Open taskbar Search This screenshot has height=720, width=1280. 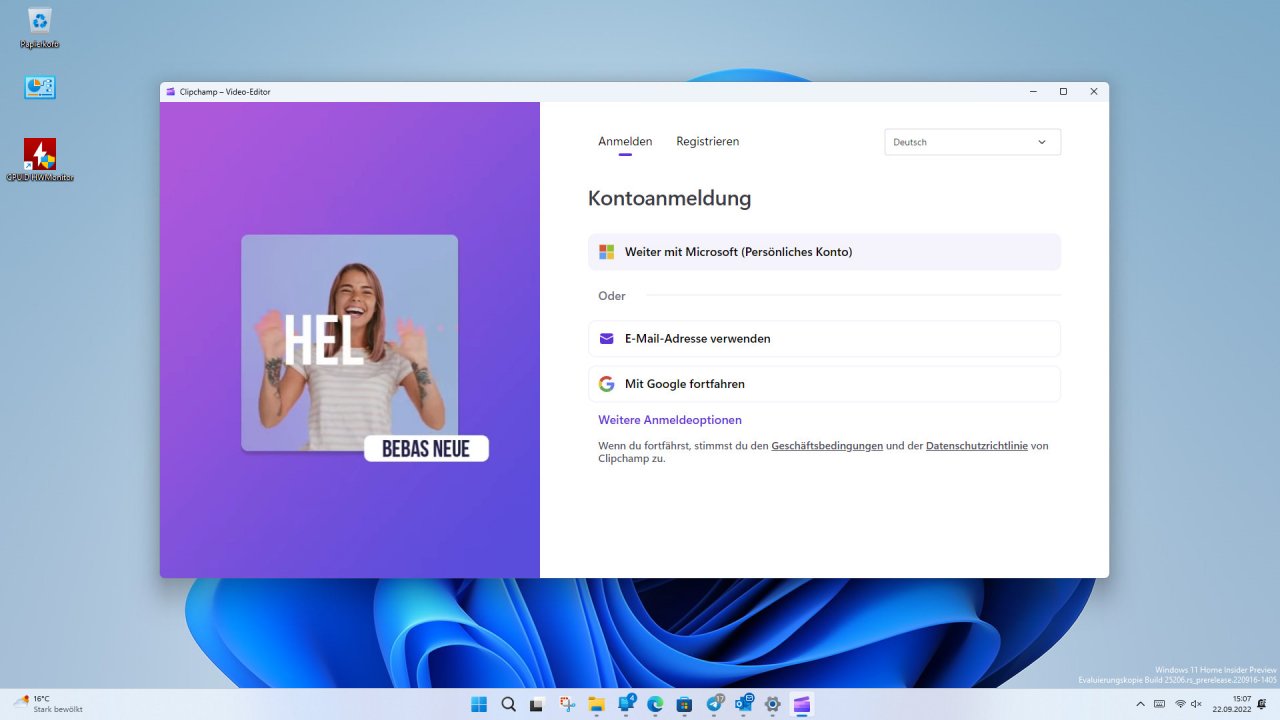tap(508, 704)
